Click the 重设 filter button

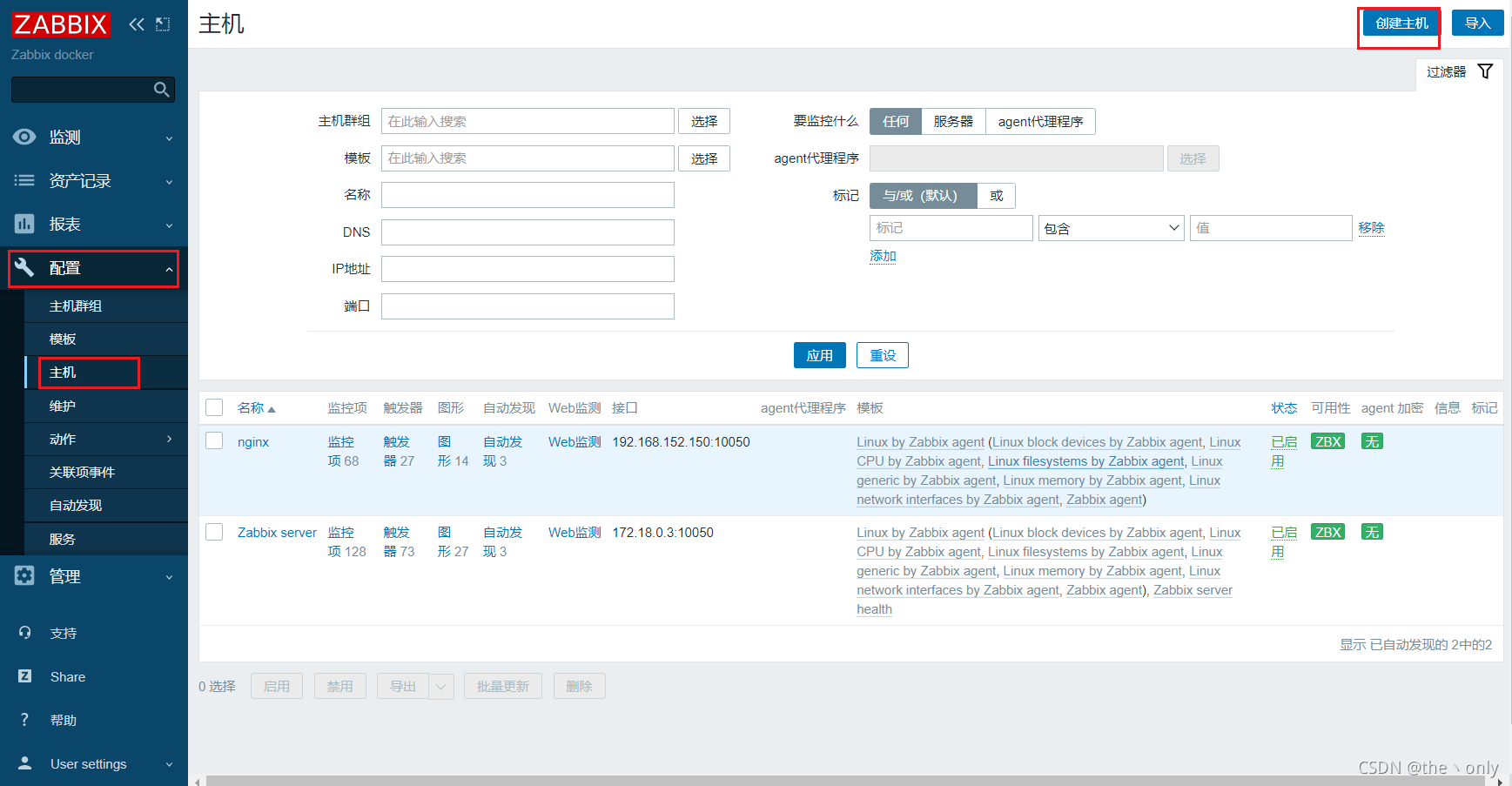coord(883,355)
